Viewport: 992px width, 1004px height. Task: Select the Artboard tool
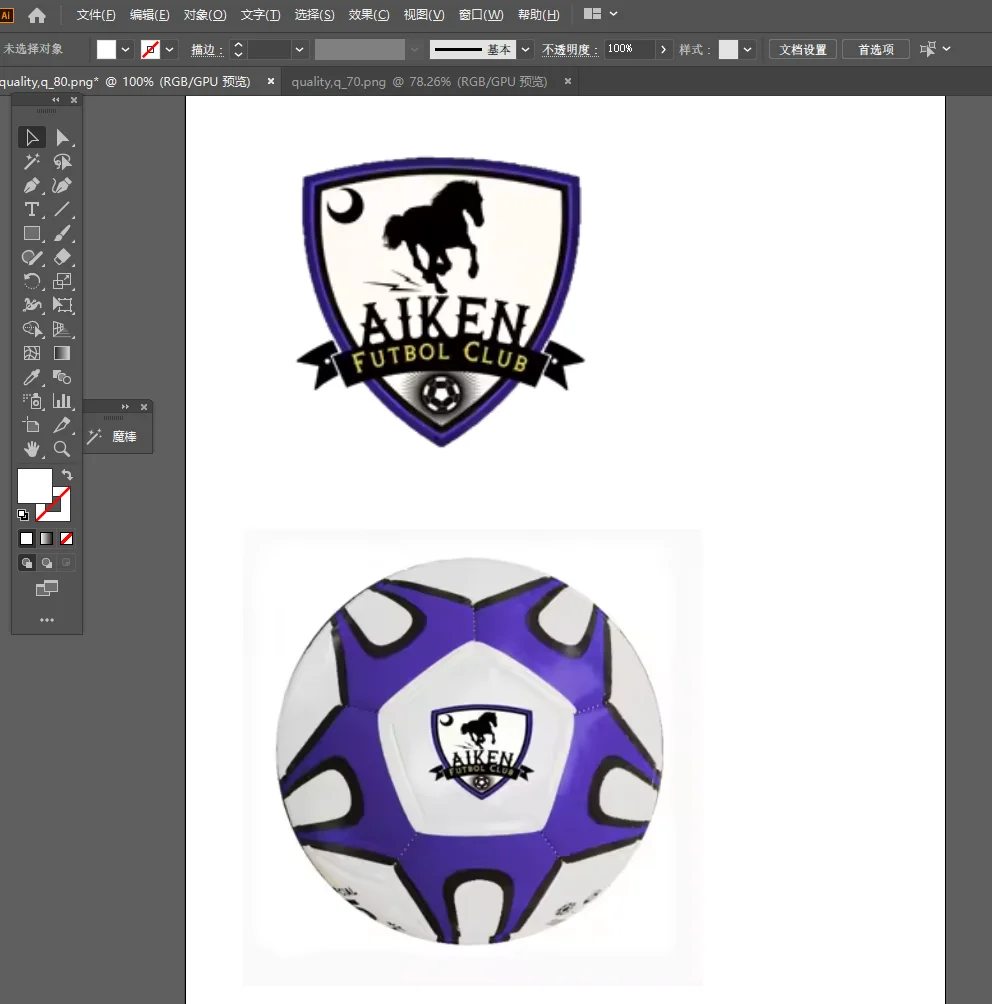(x=31, y=425)
